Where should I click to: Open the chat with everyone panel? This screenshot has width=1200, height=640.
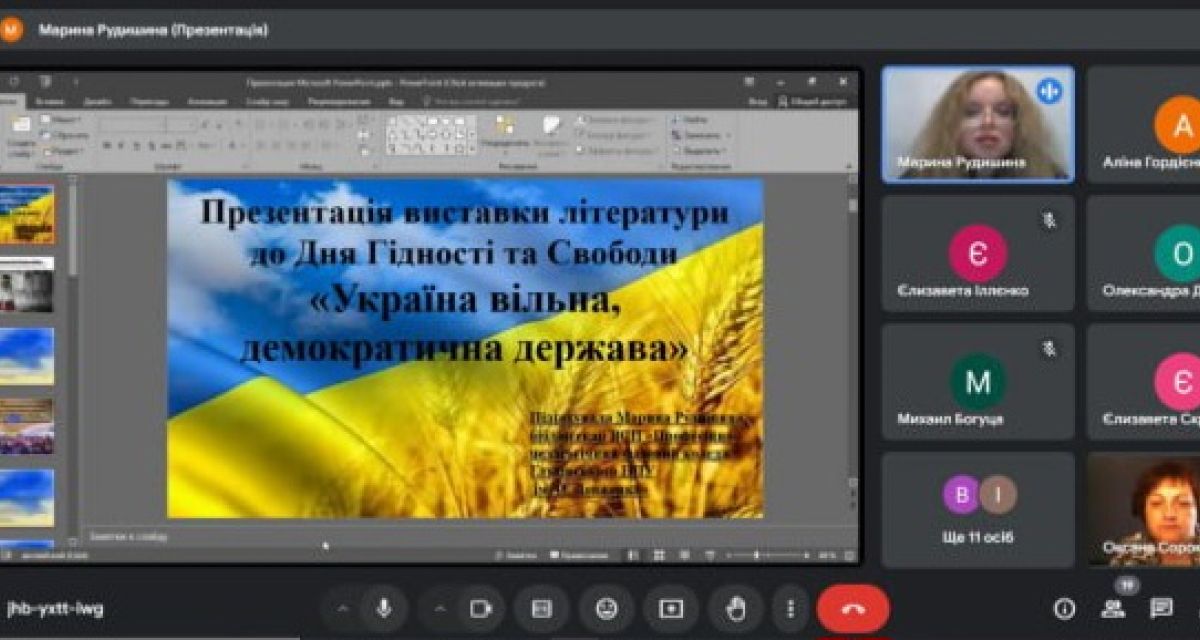tap(1161, 608)
